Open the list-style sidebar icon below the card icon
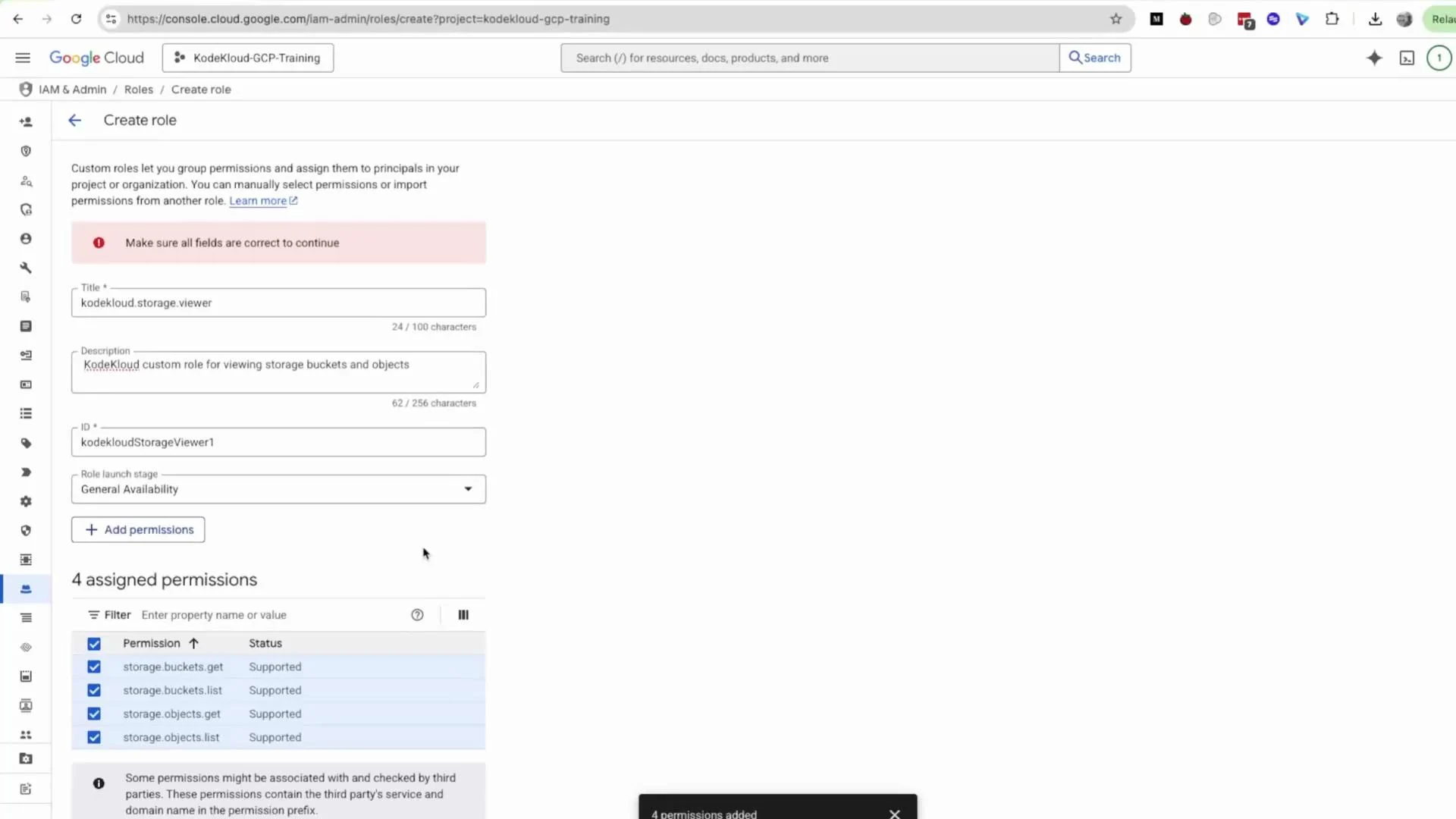Viewport: 1456px width, 819px height. (x=26, y=413)
